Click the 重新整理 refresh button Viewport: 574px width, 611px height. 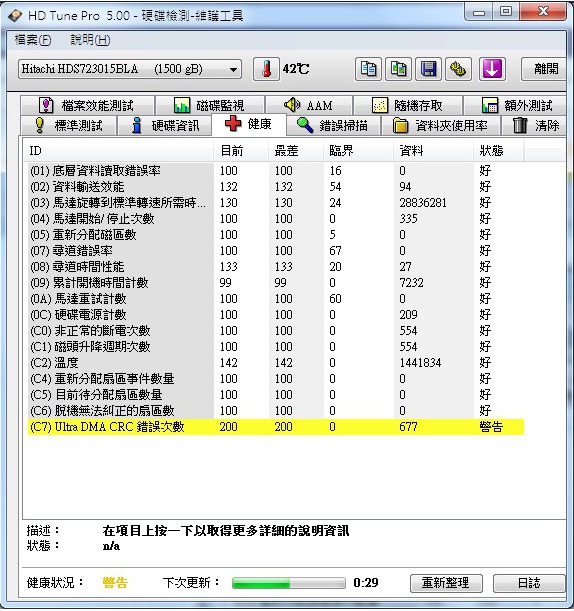click(446, 583)
